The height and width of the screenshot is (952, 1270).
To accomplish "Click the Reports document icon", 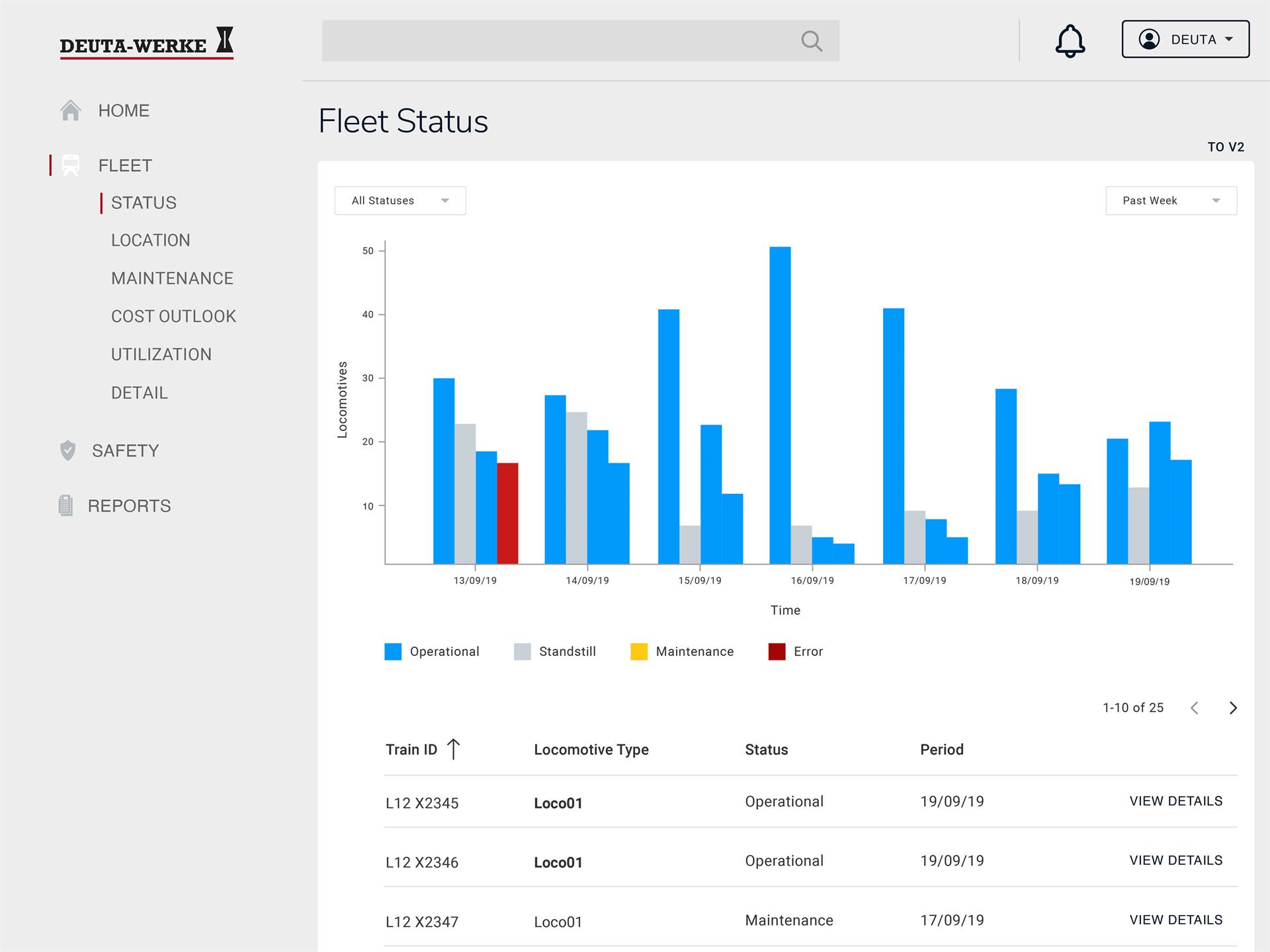I will pyautogui.click(x=65, y=506).
